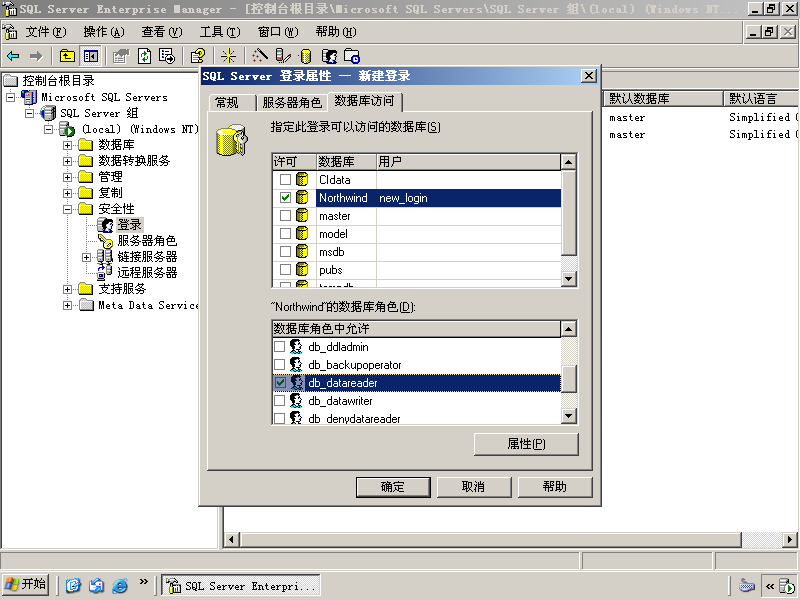The height and width of the screenshot is (600, 800).
Task: Switch to the 服务器角色 tab
Action: pyautogui.click(x=292, y=103)
